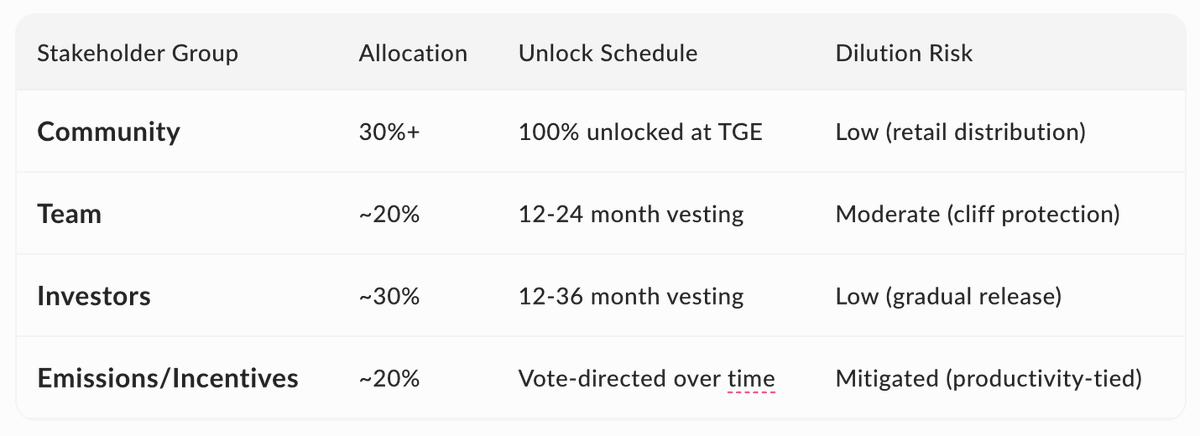1200x436 pixels.
Task: Select '12-24 month vesting' cell
Action: point(631,214)
